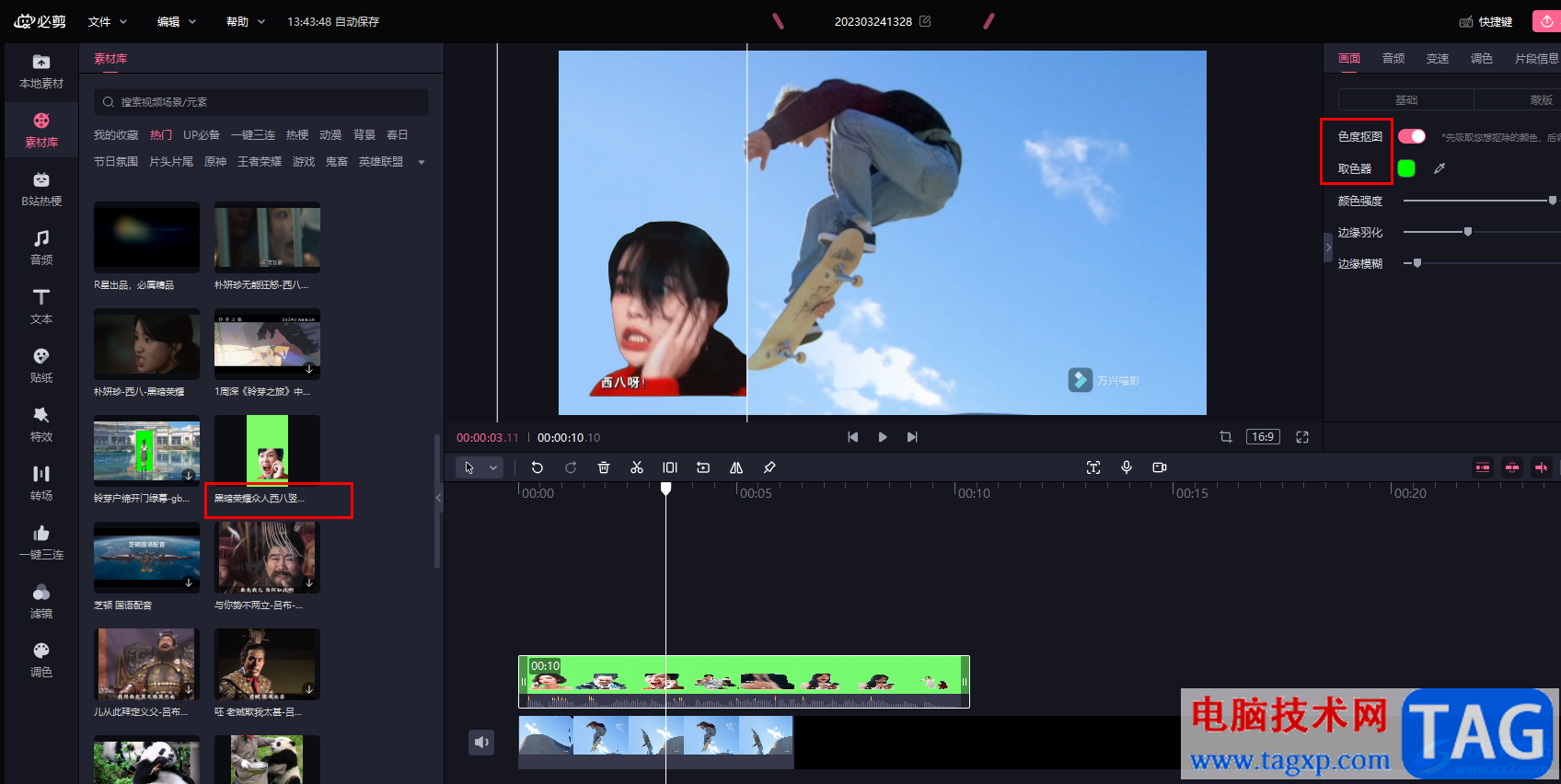This screenshot has width=1561, height=784.
Task: Click the green 取色器 color swatch
Action: 1406,168
